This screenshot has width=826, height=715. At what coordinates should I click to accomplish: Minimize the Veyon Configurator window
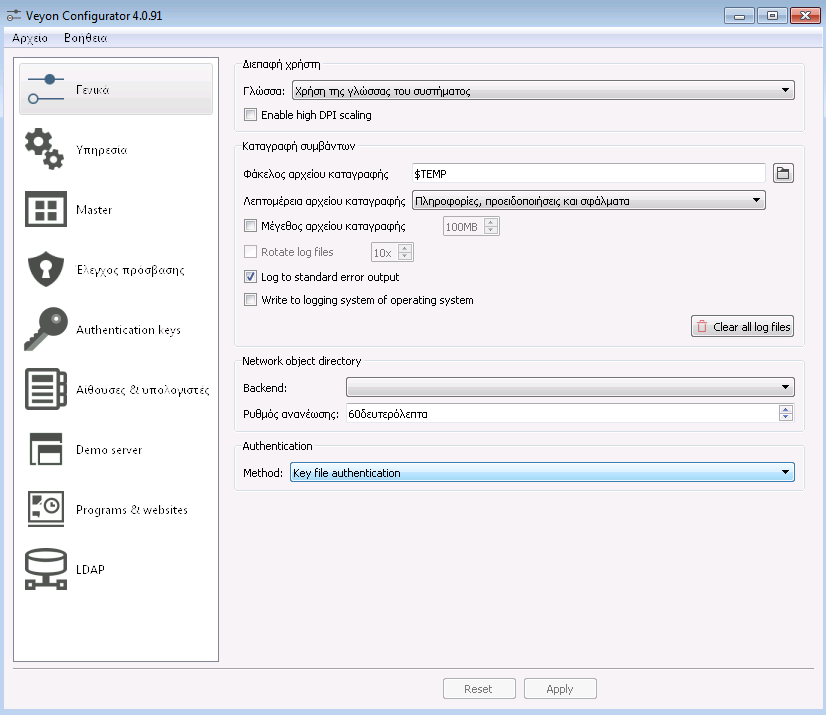[739, 16]
